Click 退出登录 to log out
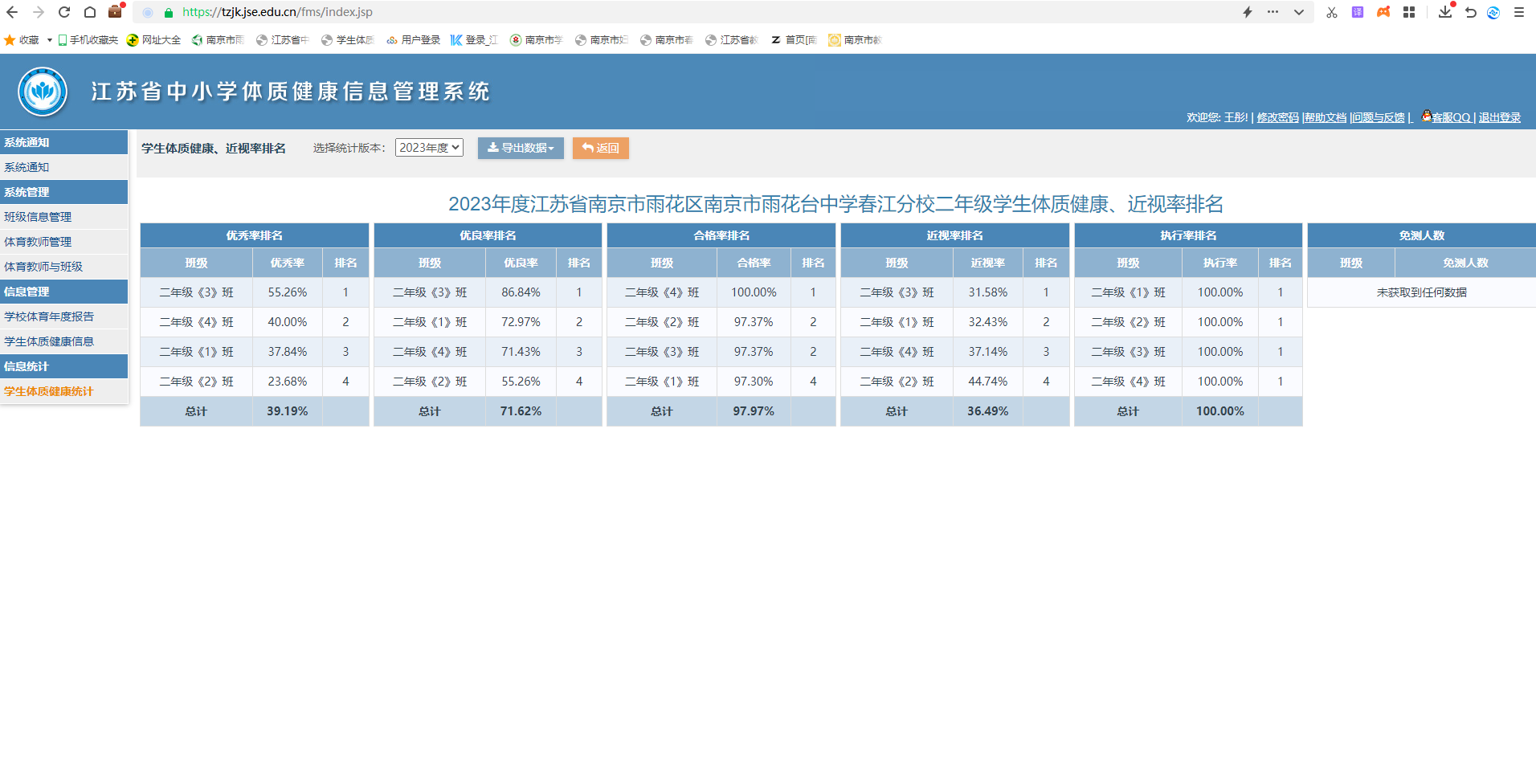This screenshot has height=784, width=1536. [1500, 117]
